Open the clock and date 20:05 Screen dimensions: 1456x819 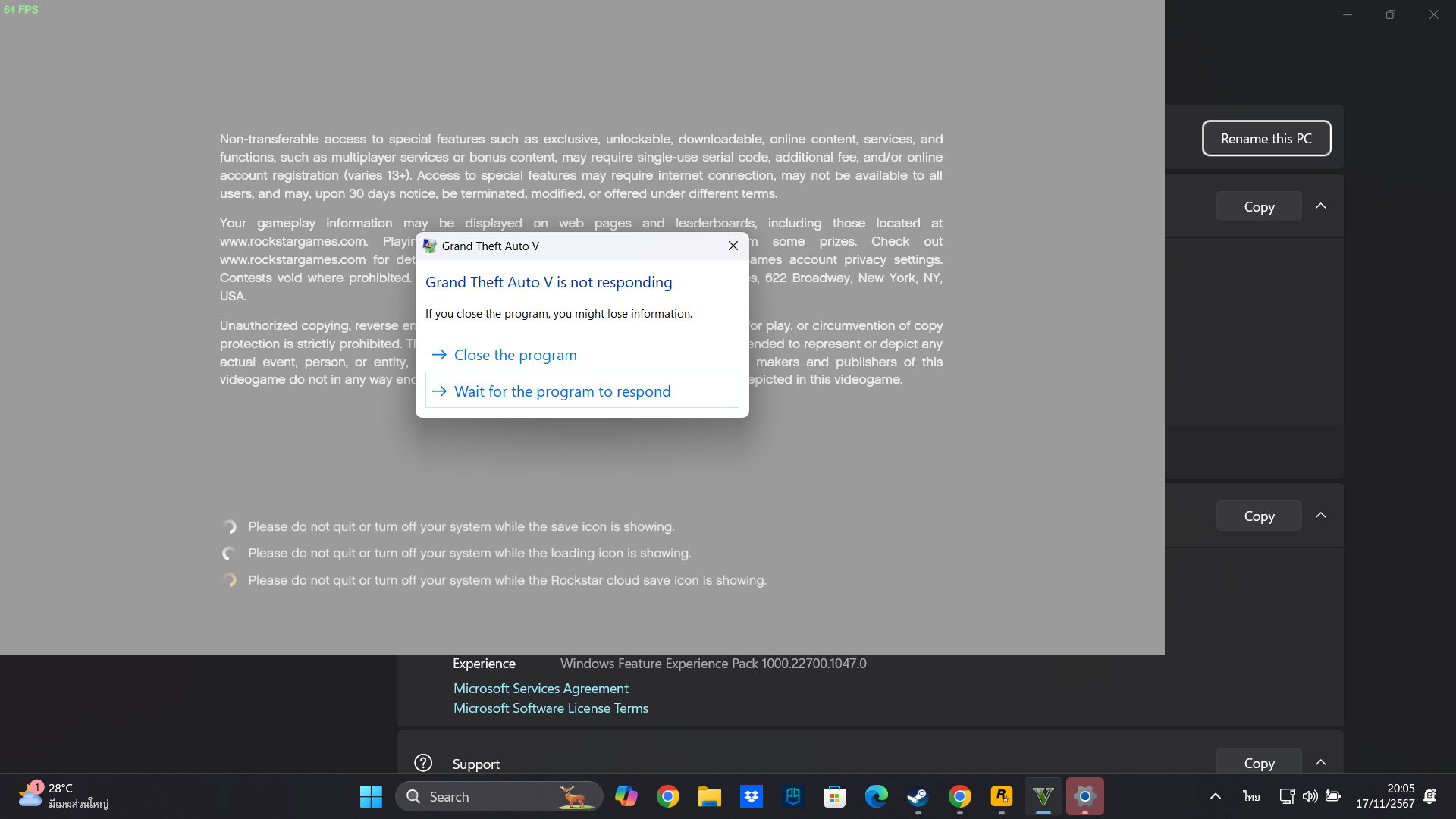point(1385,796)
